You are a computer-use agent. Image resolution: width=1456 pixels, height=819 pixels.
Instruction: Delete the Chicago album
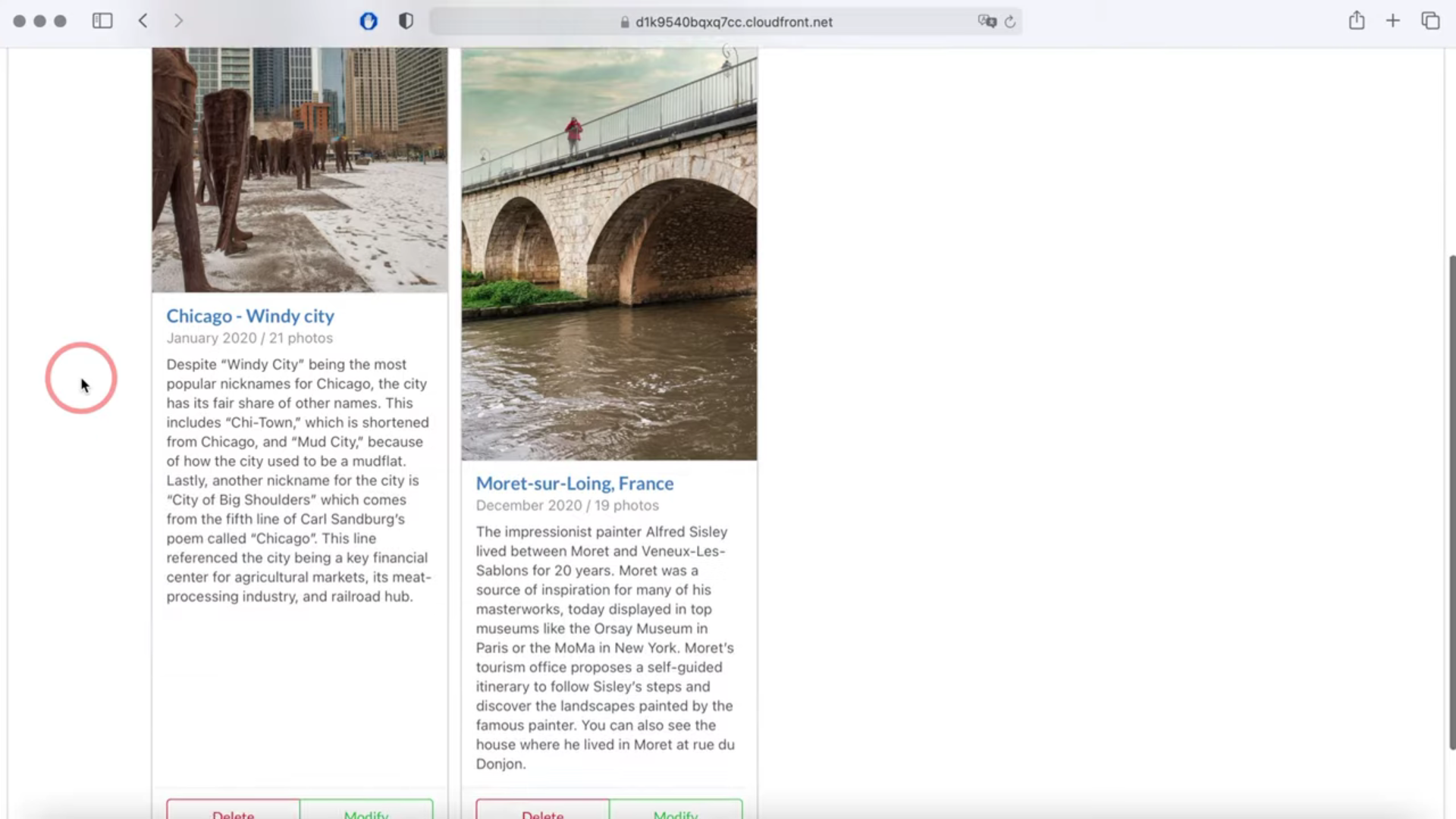234,810
